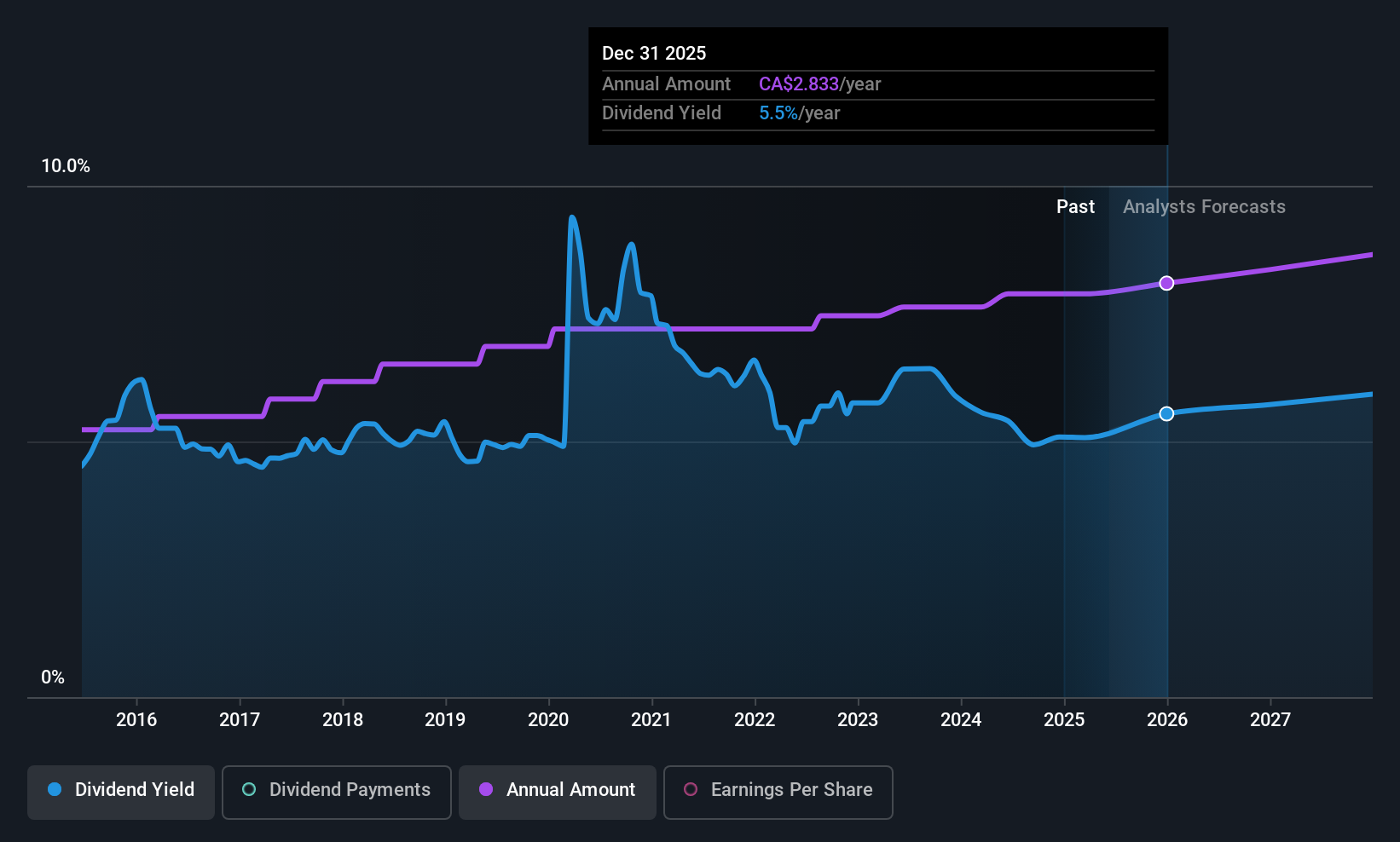Toggle the Earnings Per Share series
Screen dimensions: 1400x842
tap(778, 793)
